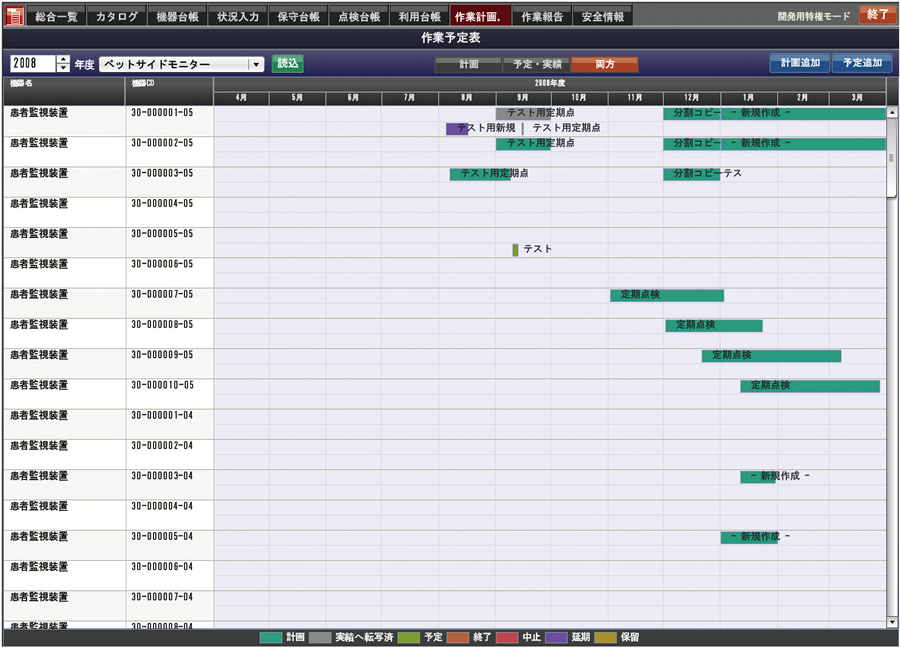The width and height of the screenshot is (900, 648).
Task: Click the red 中止 legend swatch
Action: [x=509, y=637]
